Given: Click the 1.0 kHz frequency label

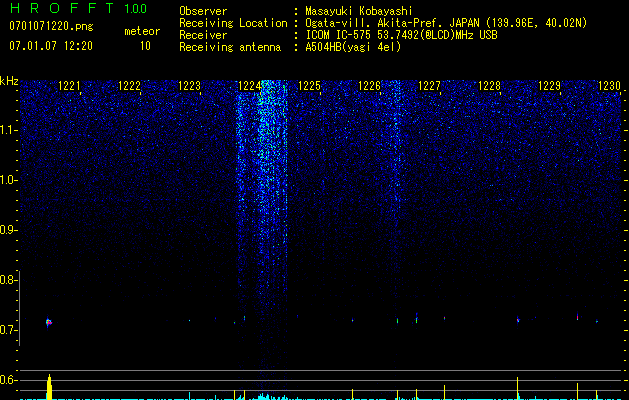Looking at the screenshot, I should click(x=8, y=180).
